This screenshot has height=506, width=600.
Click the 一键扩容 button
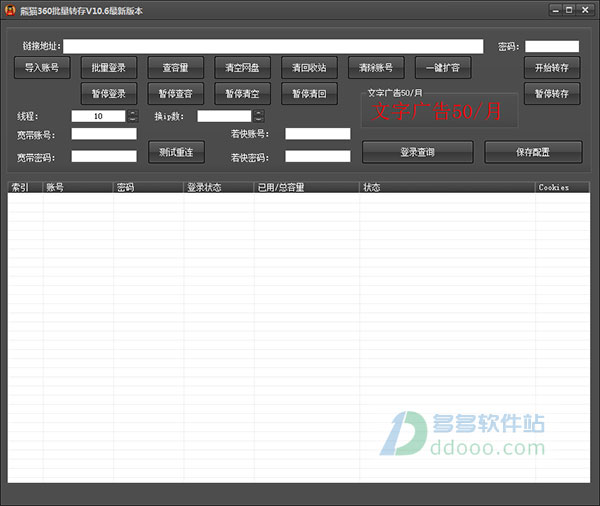443,68
